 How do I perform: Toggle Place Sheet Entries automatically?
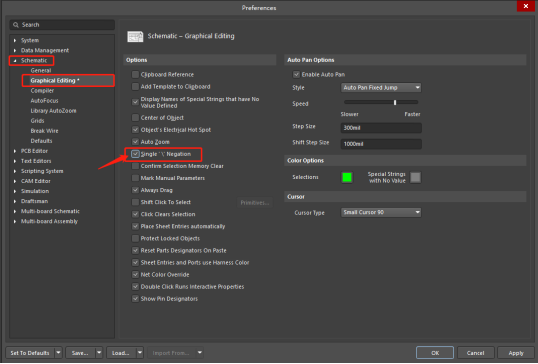[x=135, y=226]
